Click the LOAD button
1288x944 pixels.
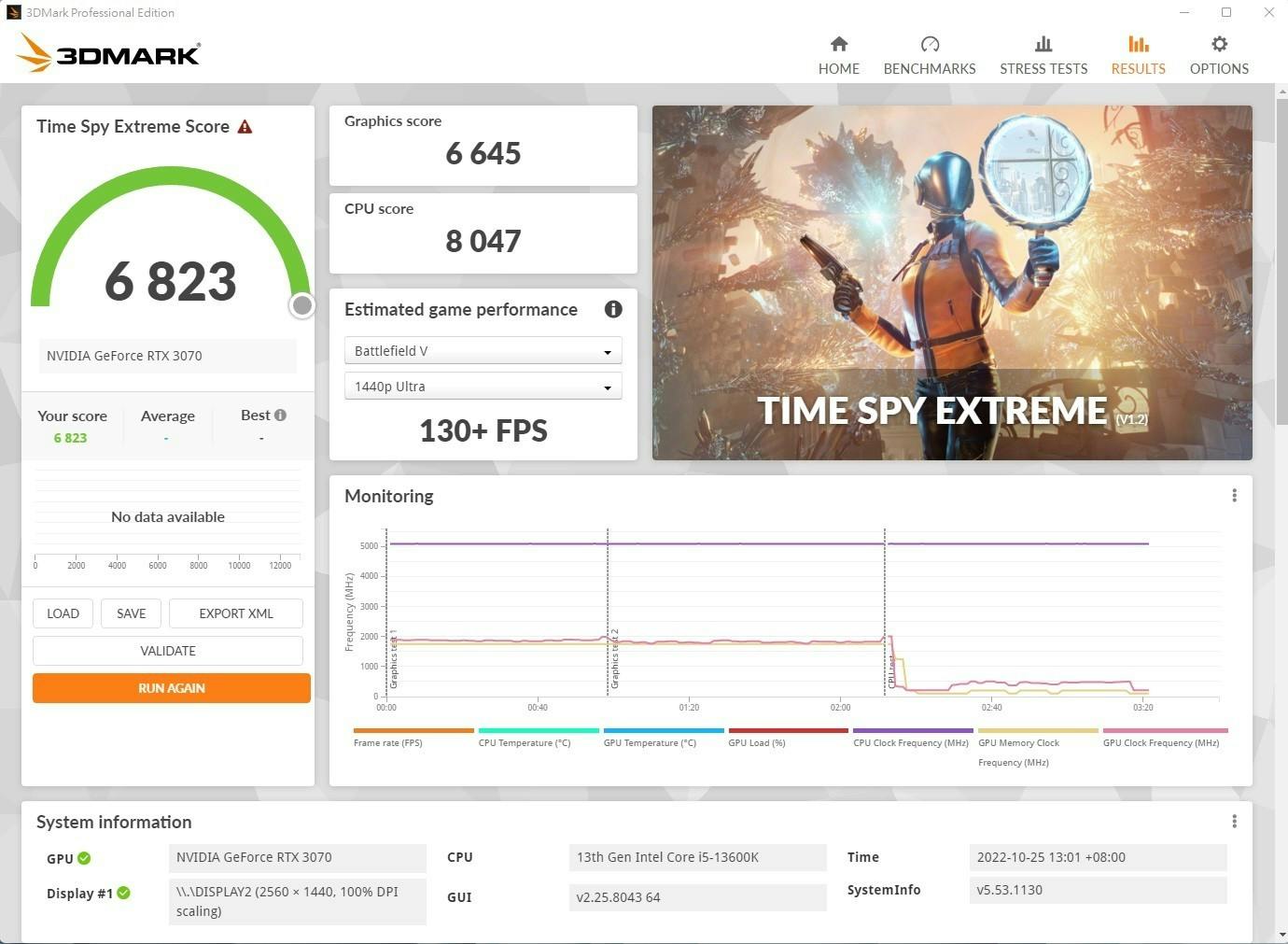(x=63, y=613)
